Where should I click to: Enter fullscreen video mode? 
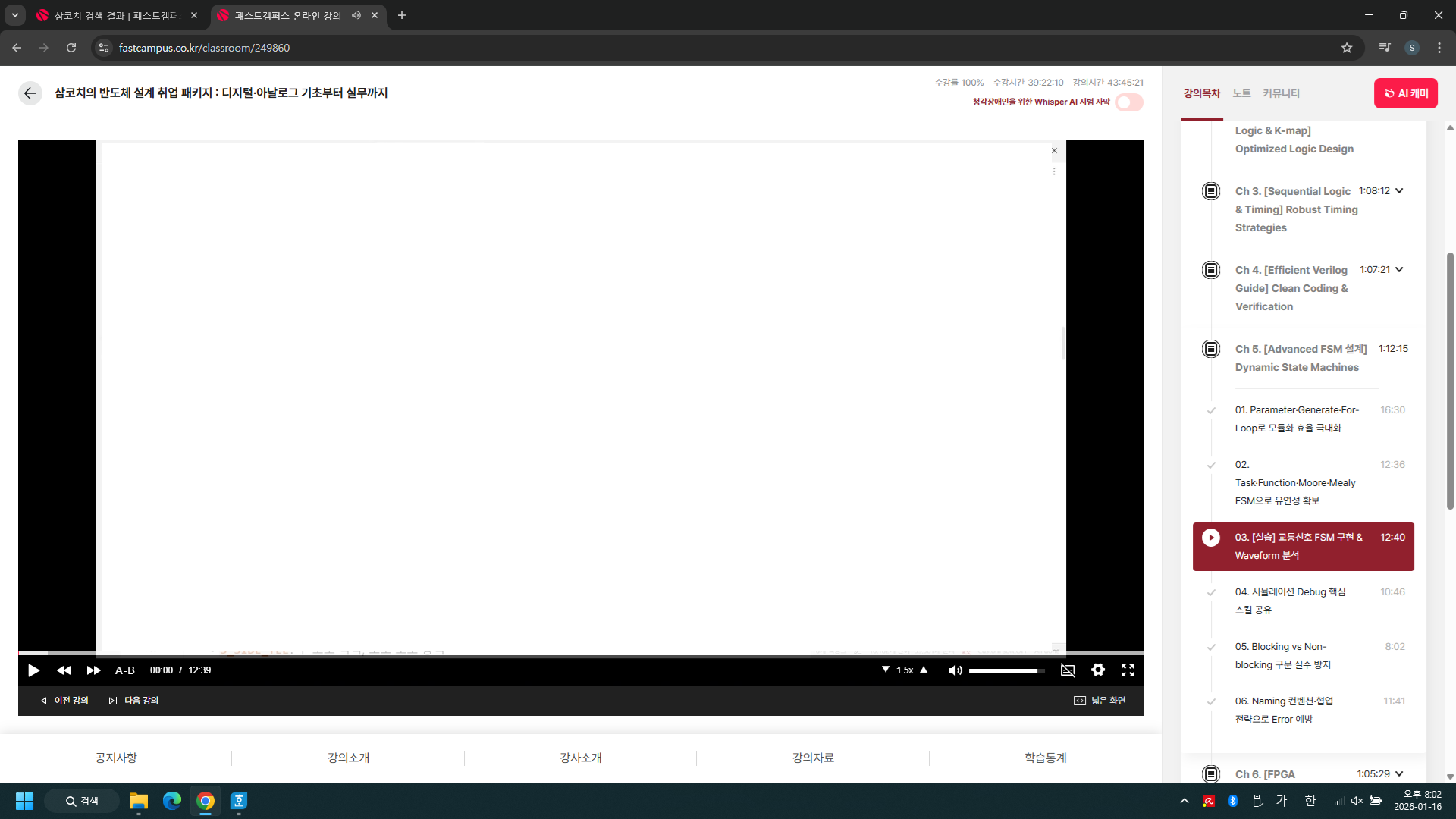[1128, 670]
